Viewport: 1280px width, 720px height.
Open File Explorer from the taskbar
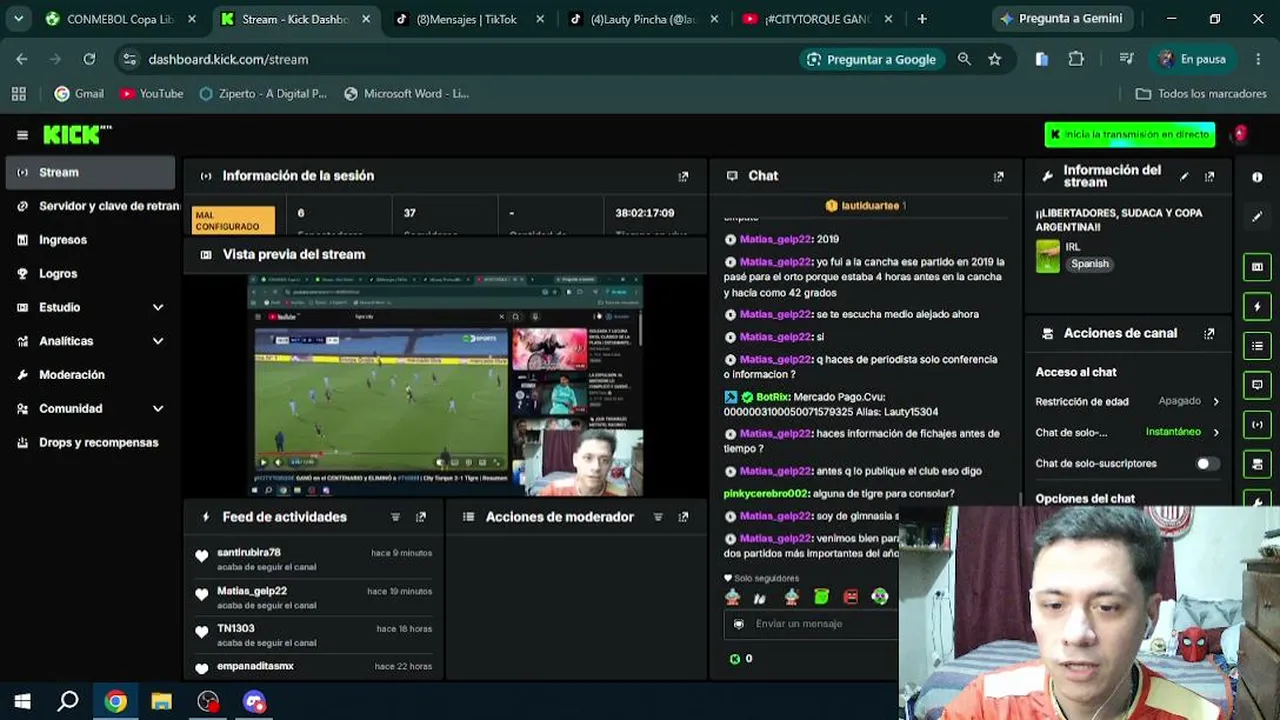point(161,701)
